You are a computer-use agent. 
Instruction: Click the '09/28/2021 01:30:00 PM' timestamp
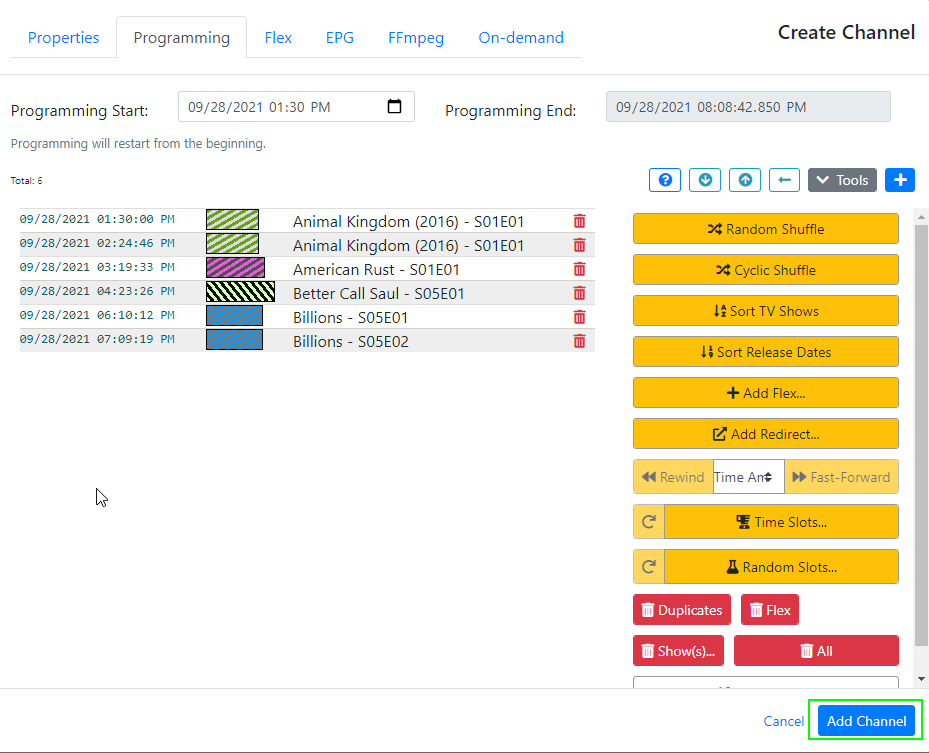(x=97, y=219)
